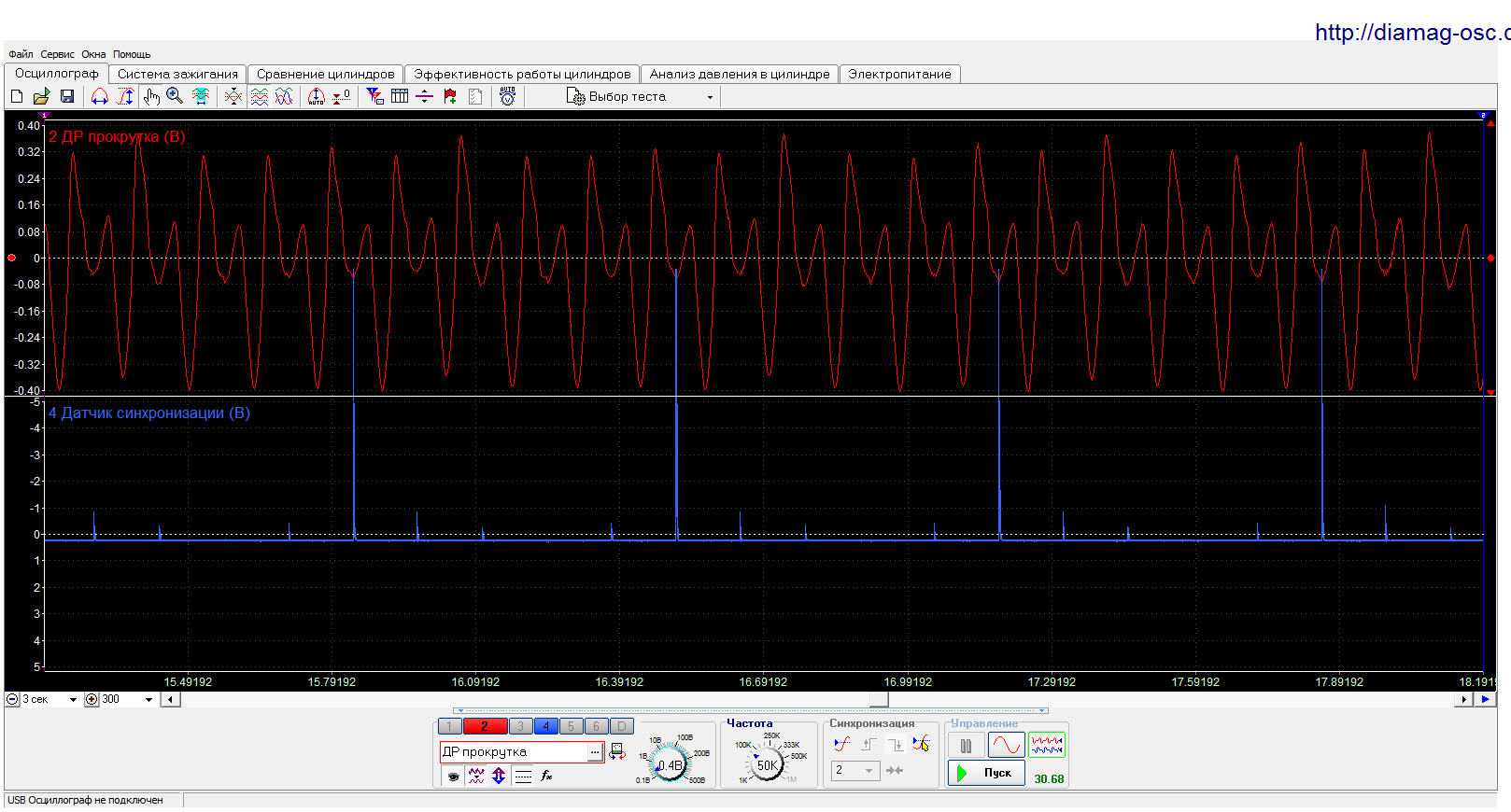The image size is (1511, 812).
Task: Select the horizontal measurement tool icon
Action: pos(100,96)
